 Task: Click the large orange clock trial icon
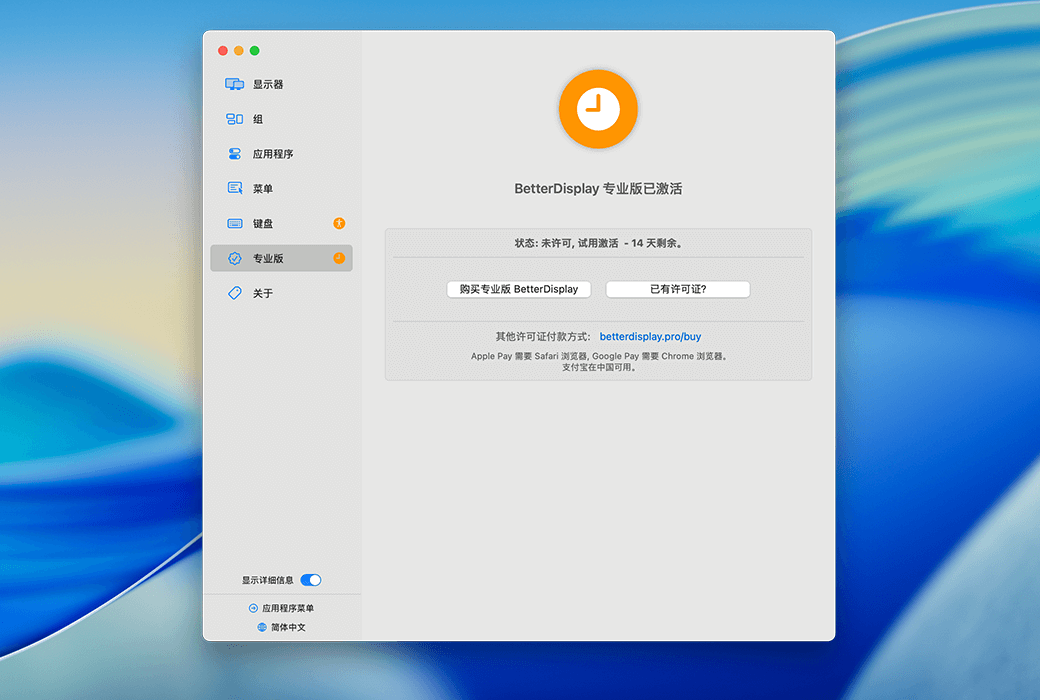click(598, 109)
